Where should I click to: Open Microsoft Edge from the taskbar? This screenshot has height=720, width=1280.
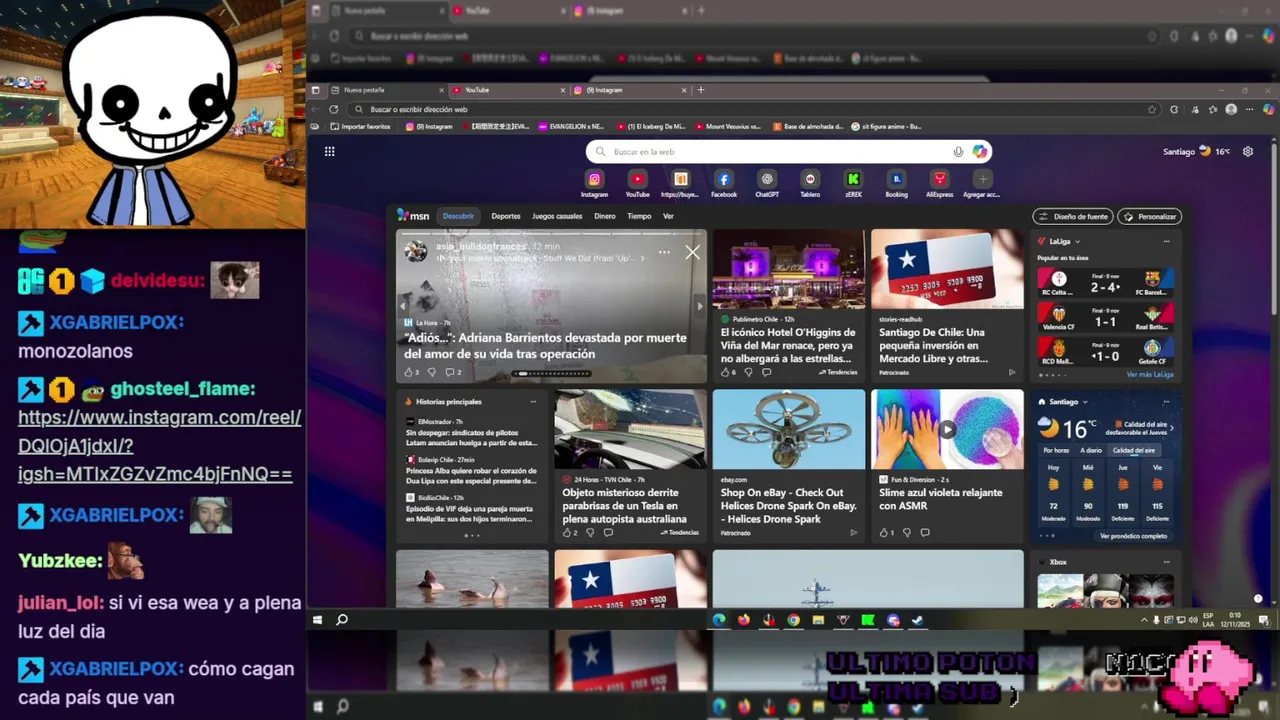click(x=719, y=620)
